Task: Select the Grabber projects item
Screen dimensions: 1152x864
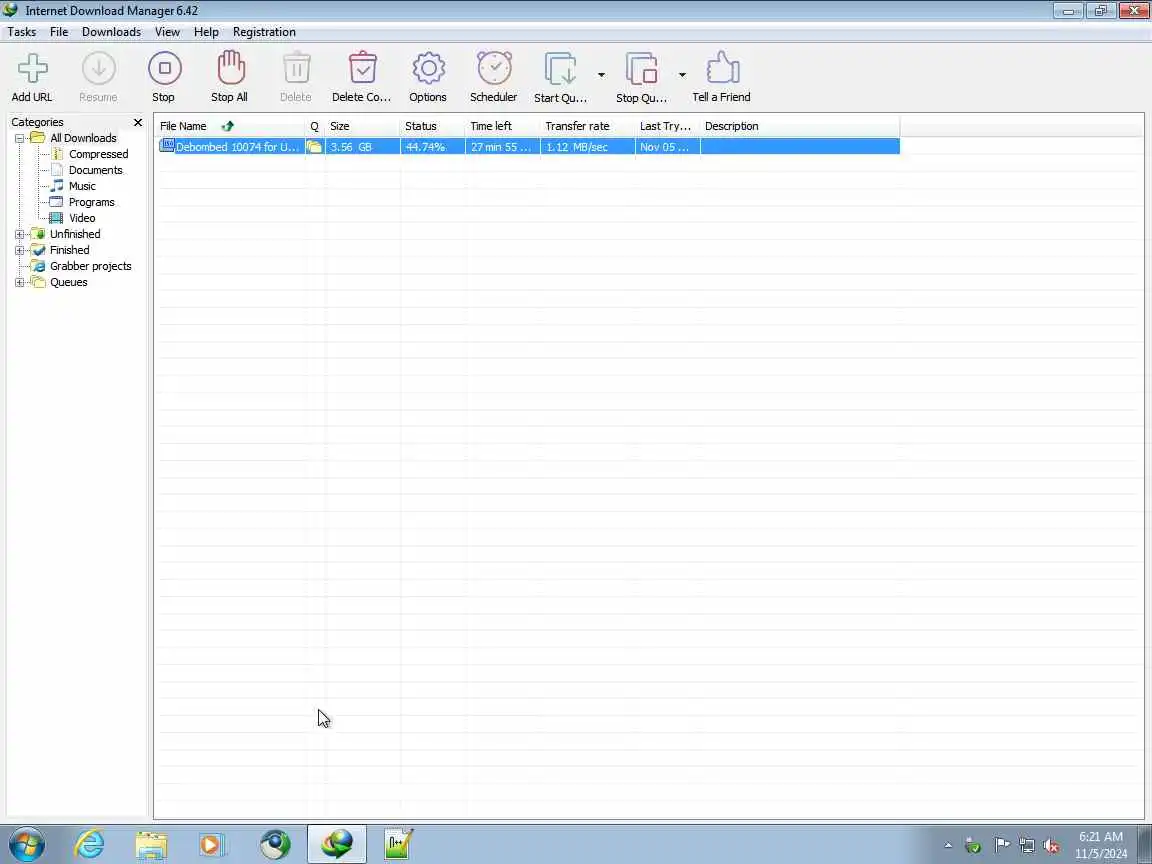Action: point(90,267)
